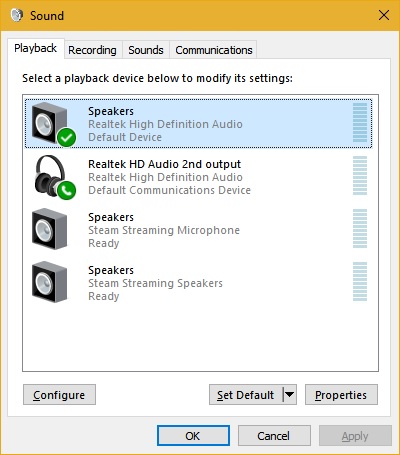
Task: Select the Steam Streaming Speakers device icon
Action: pos(50,282)
